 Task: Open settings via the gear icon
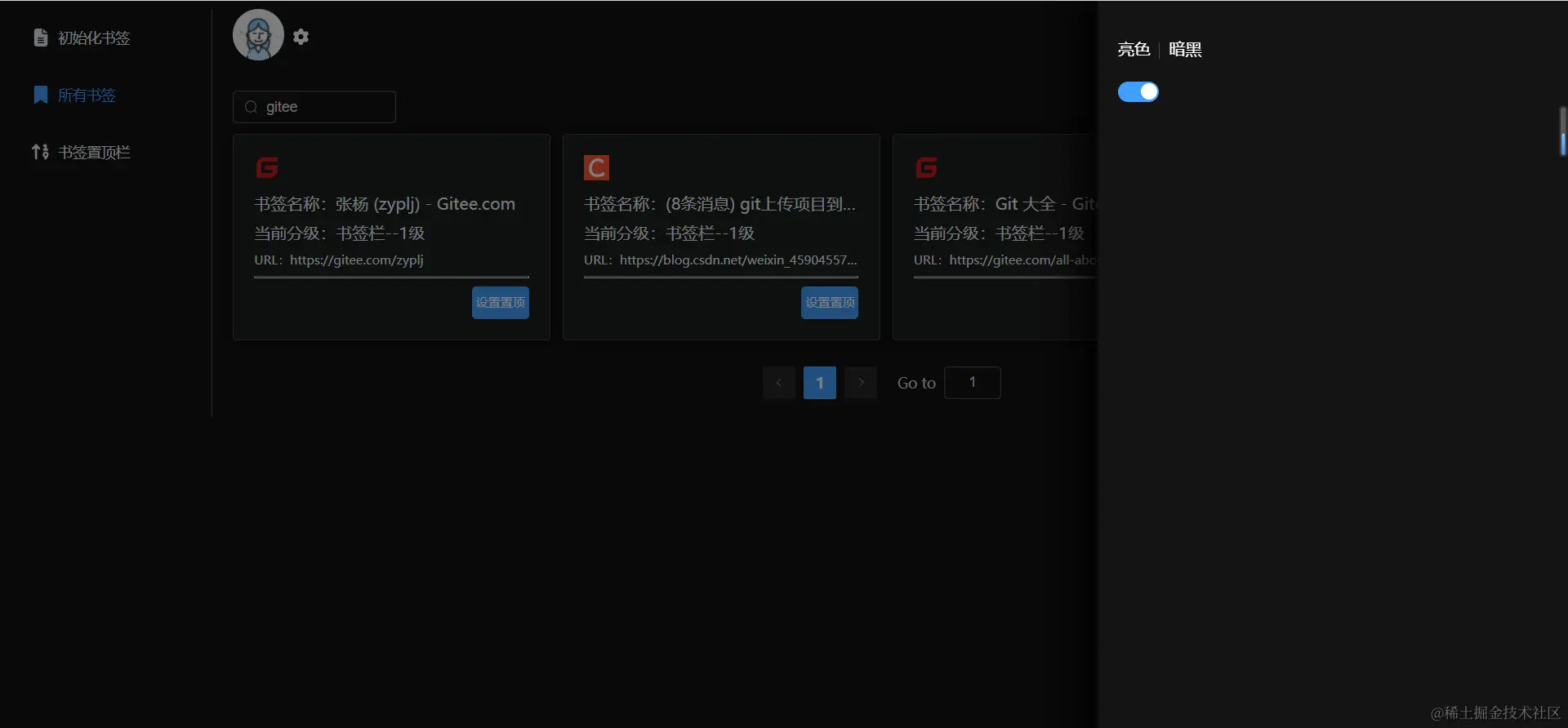(x=301, y=37)
